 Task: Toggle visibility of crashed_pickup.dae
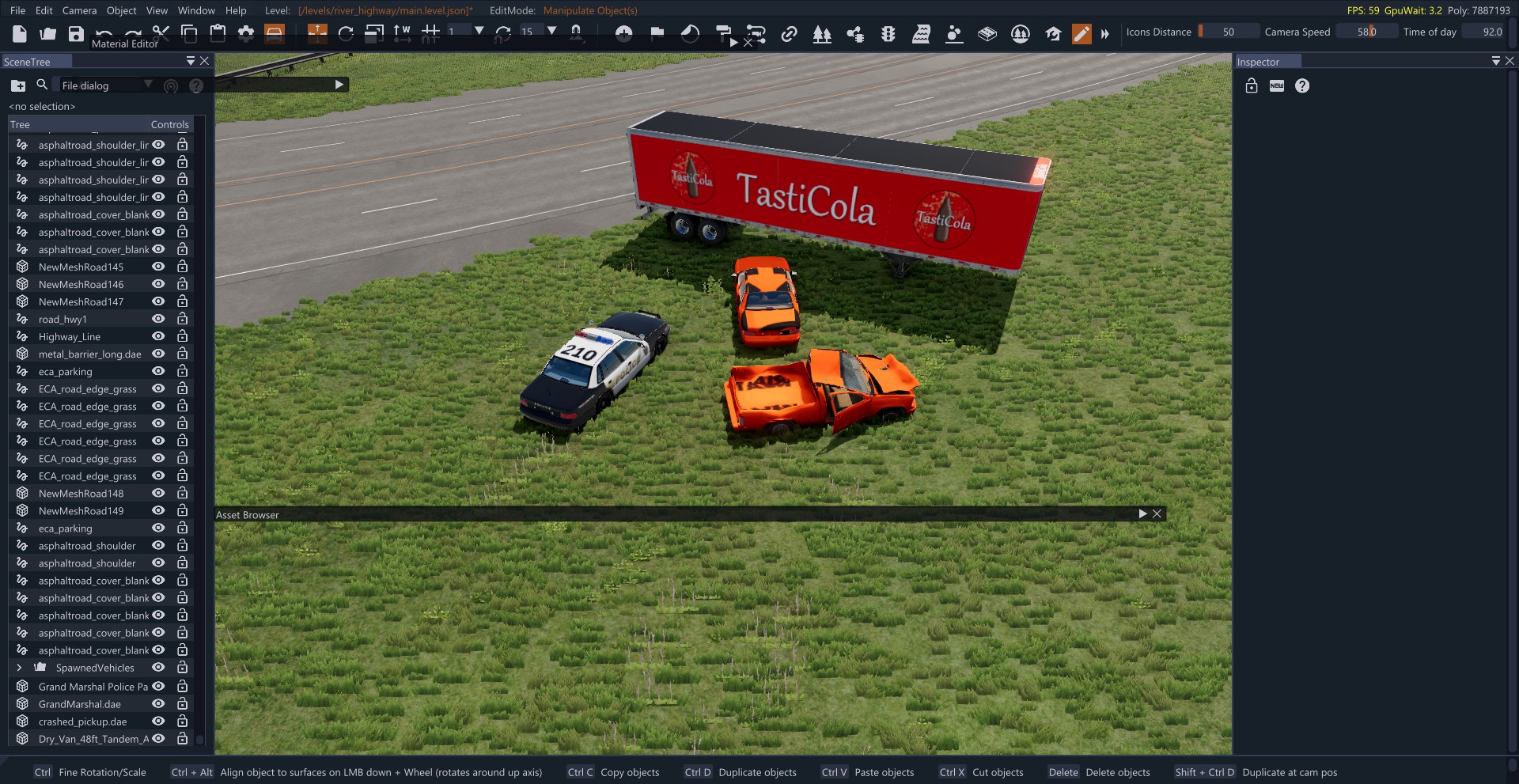158,722
